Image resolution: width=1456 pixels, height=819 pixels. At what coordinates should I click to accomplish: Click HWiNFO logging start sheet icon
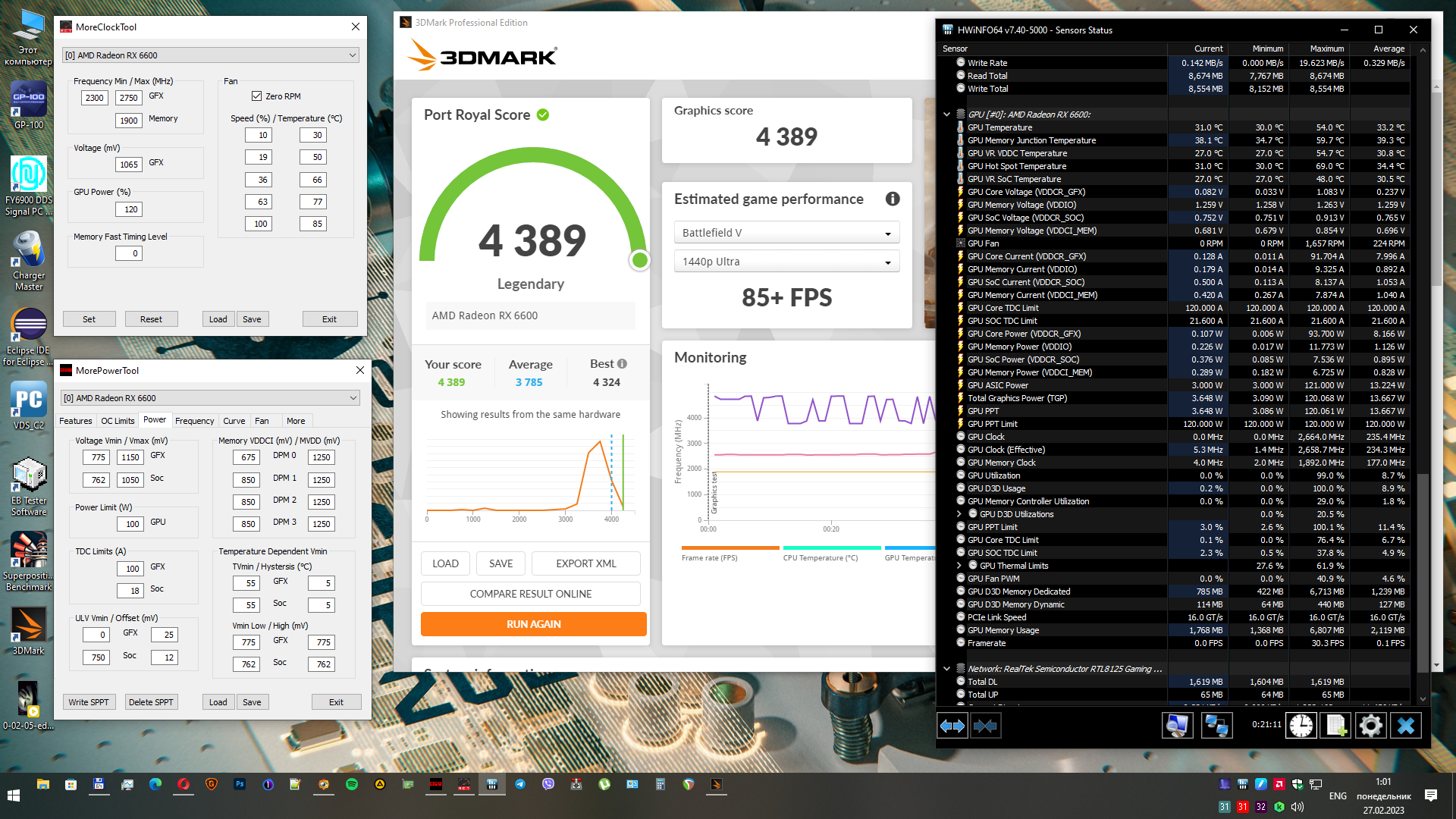[x=1336, y=726]
